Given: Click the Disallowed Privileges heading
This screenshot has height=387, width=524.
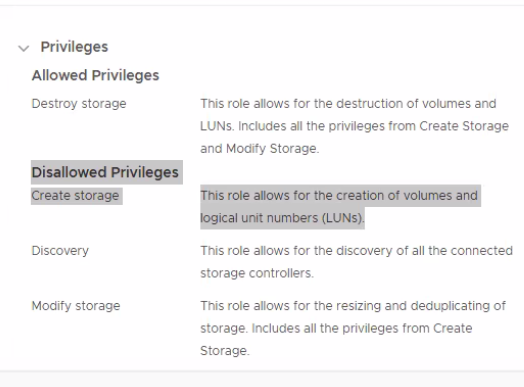Looking at the screenshot, I should pos(105,172).
